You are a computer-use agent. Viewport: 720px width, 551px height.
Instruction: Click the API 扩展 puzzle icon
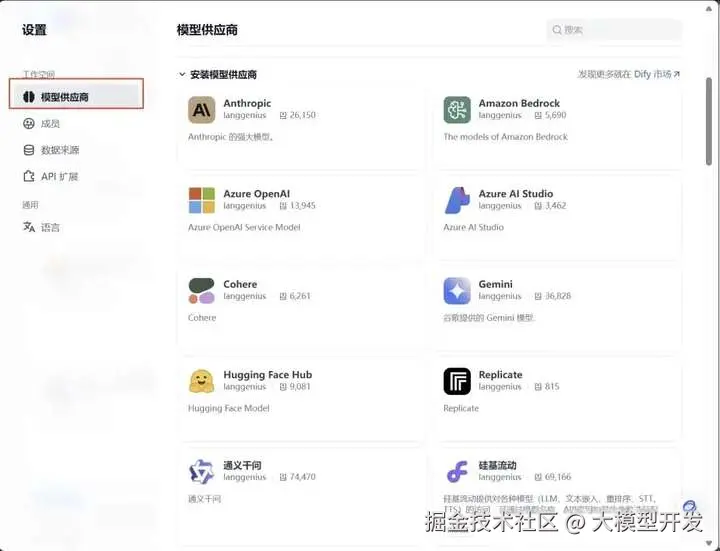tap(28, 176)
